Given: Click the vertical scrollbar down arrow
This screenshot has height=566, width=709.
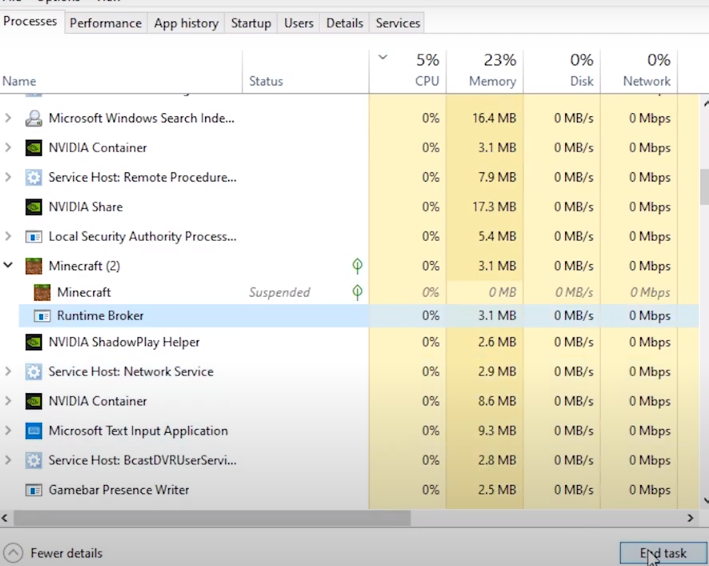Looking at the screenshot, I should [x=705, y=500].
